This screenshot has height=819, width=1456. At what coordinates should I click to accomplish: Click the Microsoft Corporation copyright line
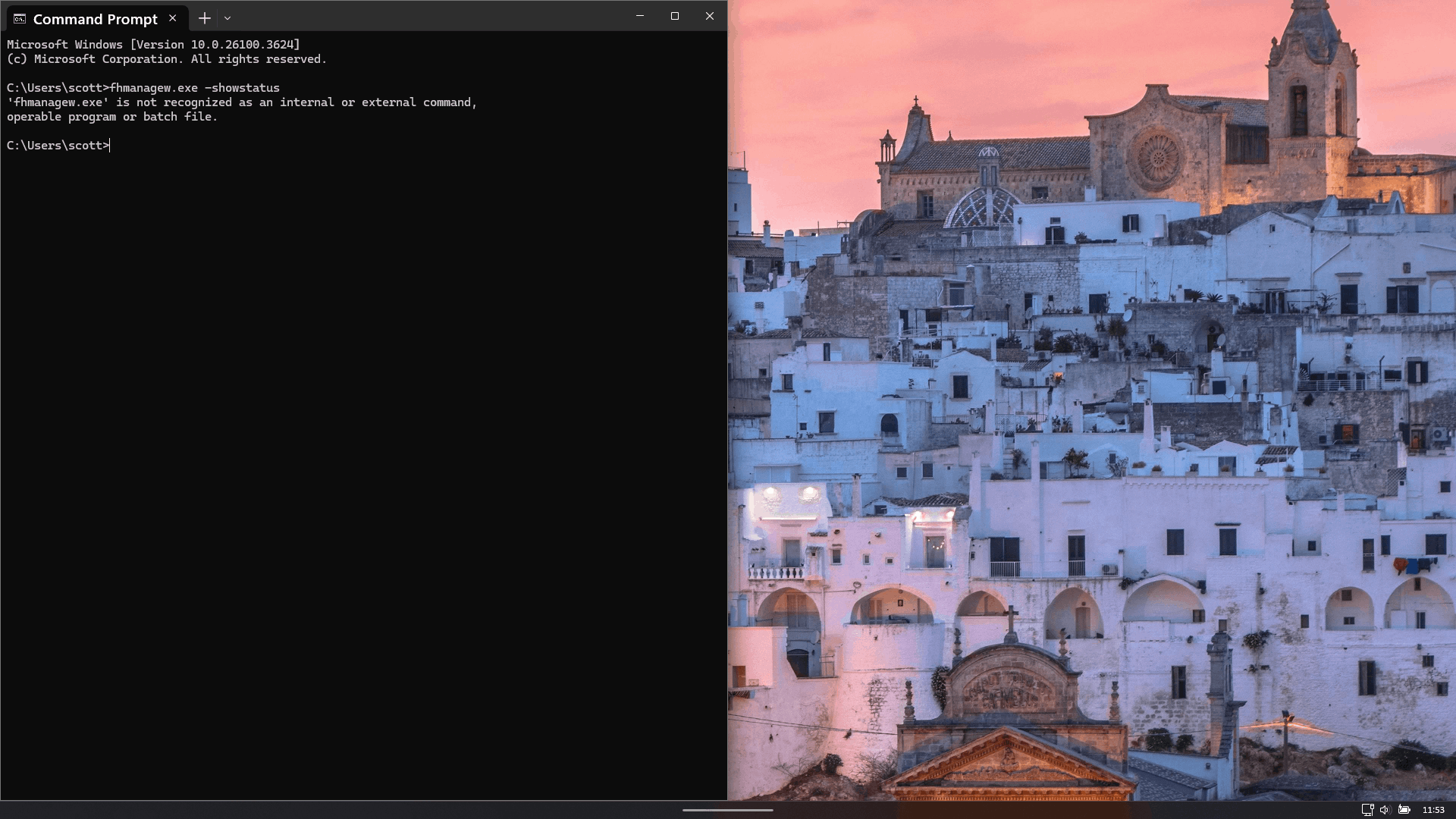pyautogui.click(x=167, y=59)
